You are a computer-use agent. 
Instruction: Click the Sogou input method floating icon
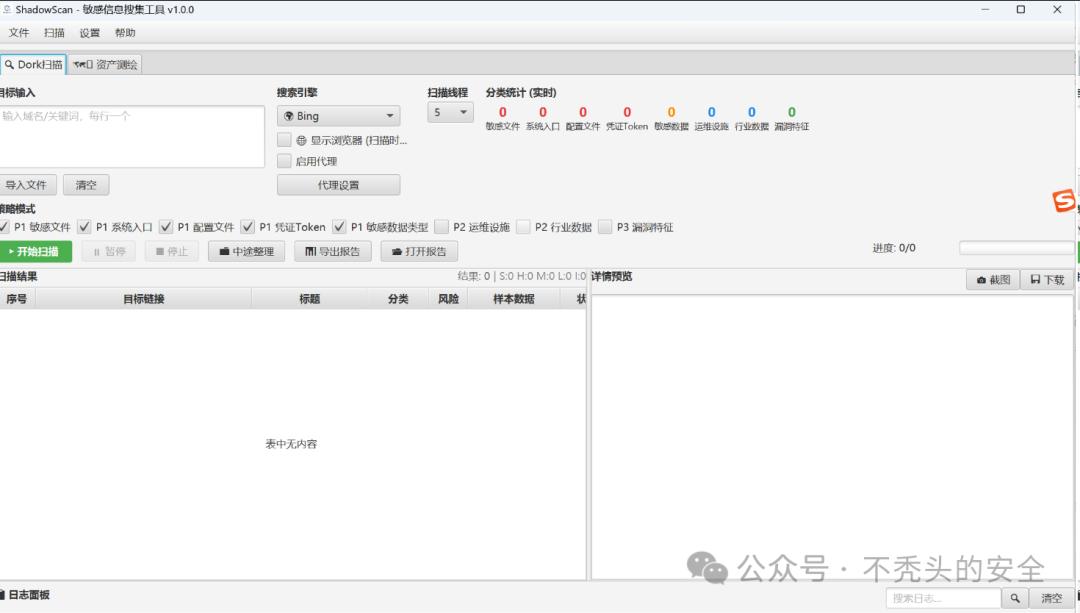(x=1063, y=200)
